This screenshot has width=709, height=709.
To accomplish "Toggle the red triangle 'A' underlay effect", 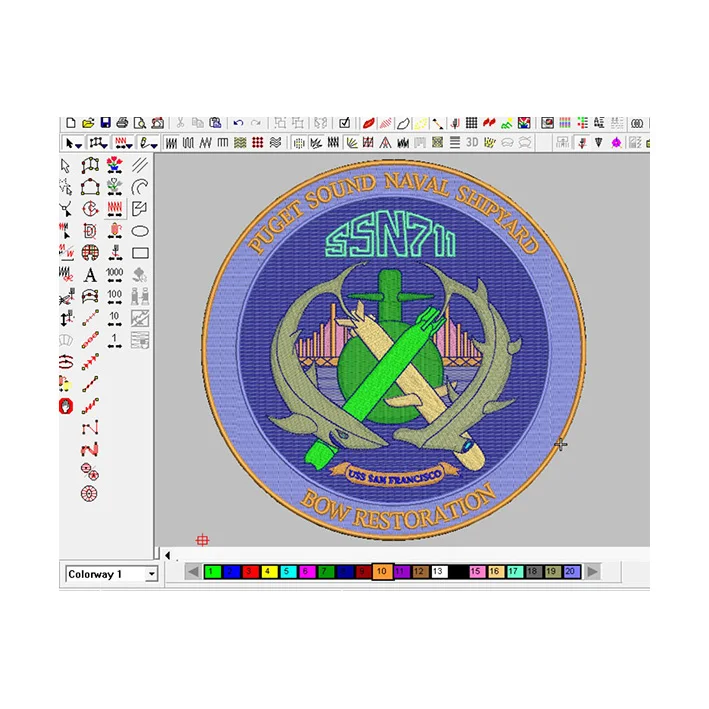I will point(385,143).
